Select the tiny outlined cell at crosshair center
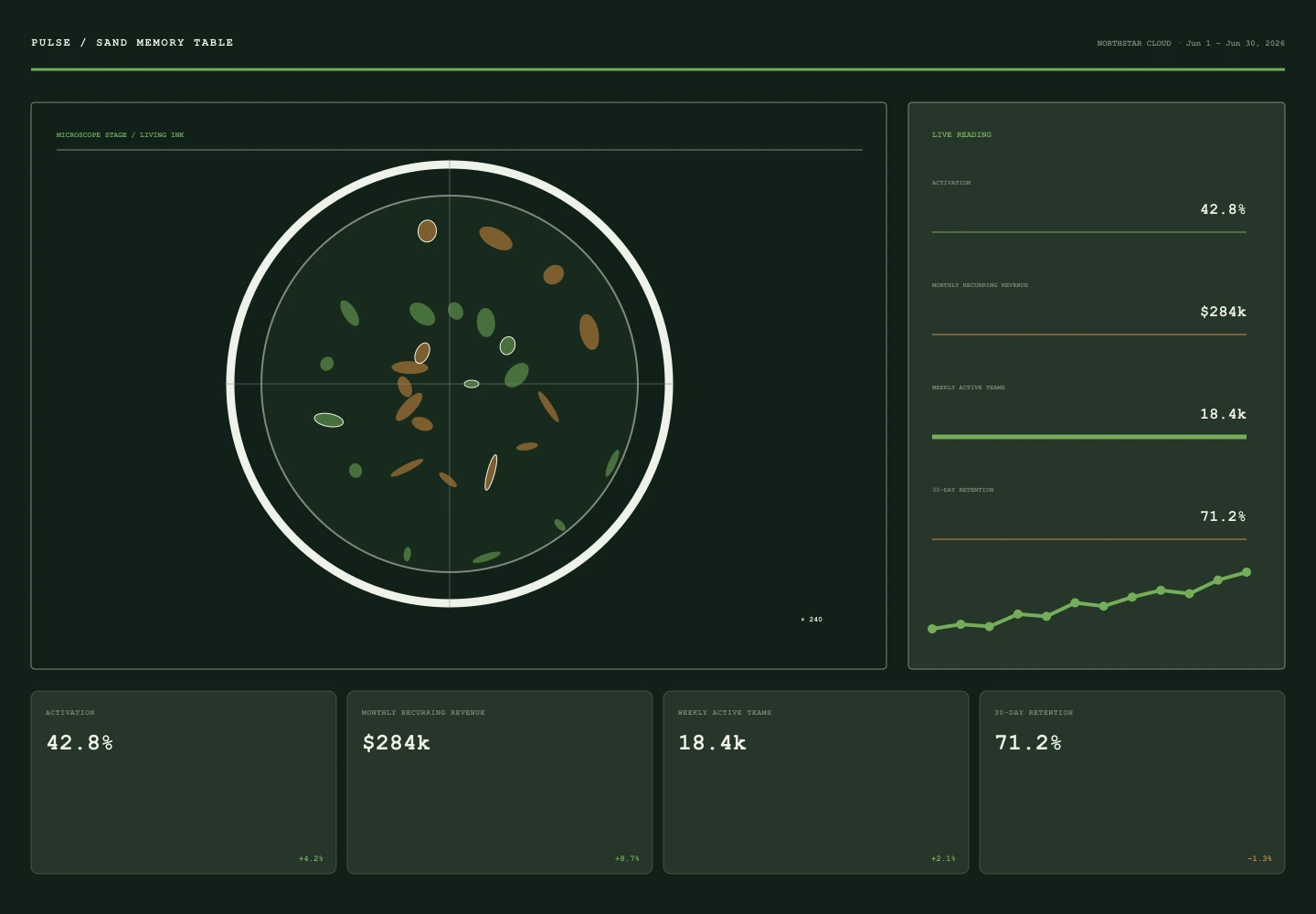This screenshot has height=914, width=1316. pos(472,384)
